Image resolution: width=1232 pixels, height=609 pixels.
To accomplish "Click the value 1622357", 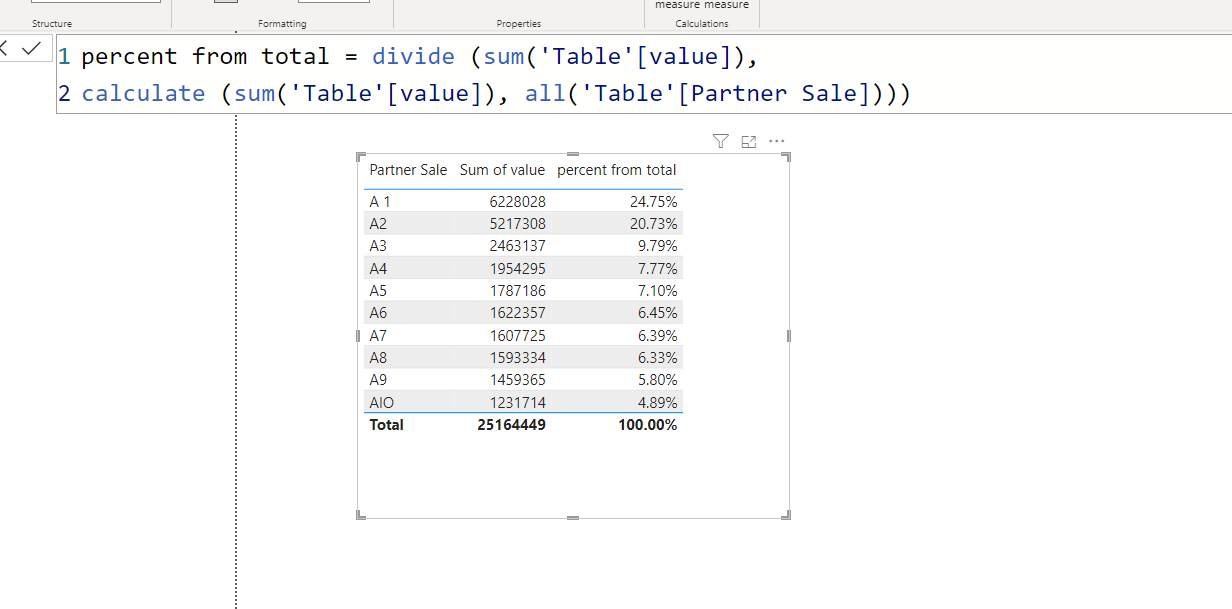I will pyautogui.click(x=517, y=313).
